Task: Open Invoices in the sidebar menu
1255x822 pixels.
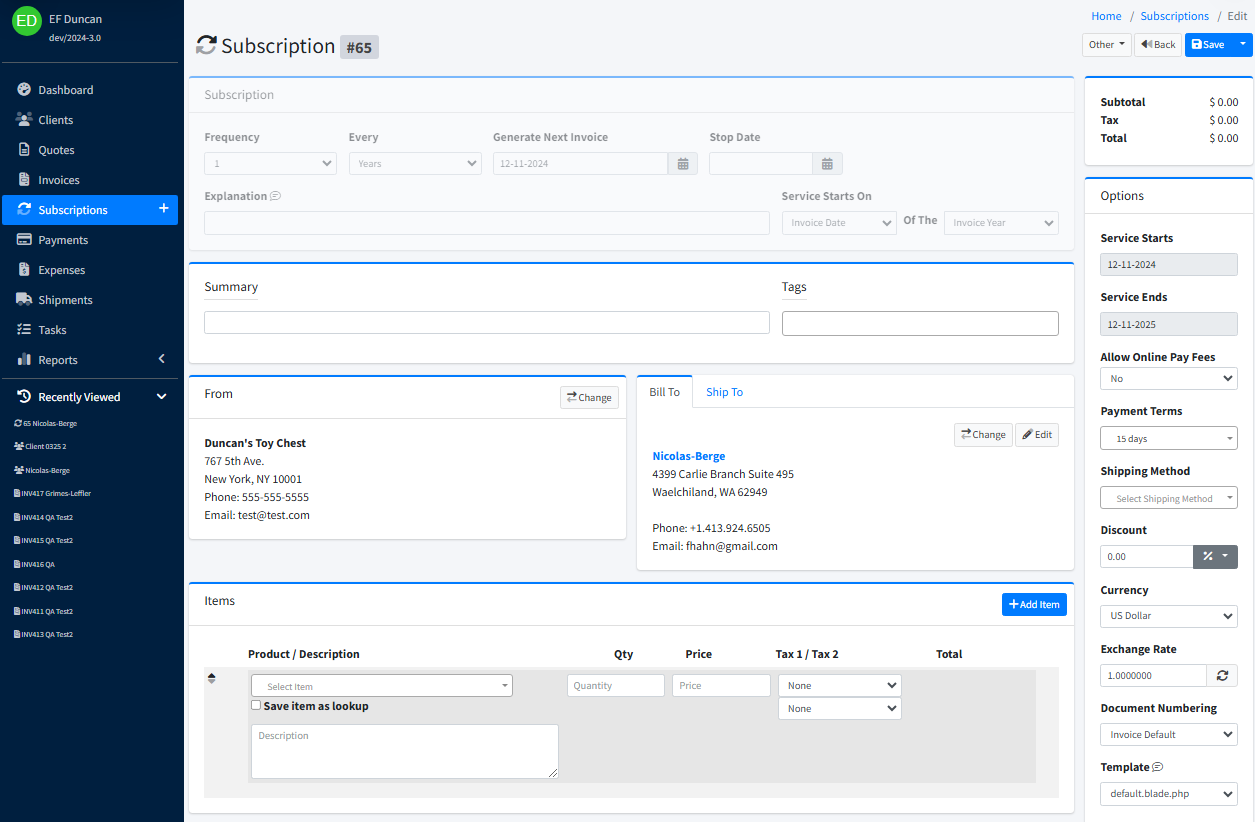Action: 58,180
